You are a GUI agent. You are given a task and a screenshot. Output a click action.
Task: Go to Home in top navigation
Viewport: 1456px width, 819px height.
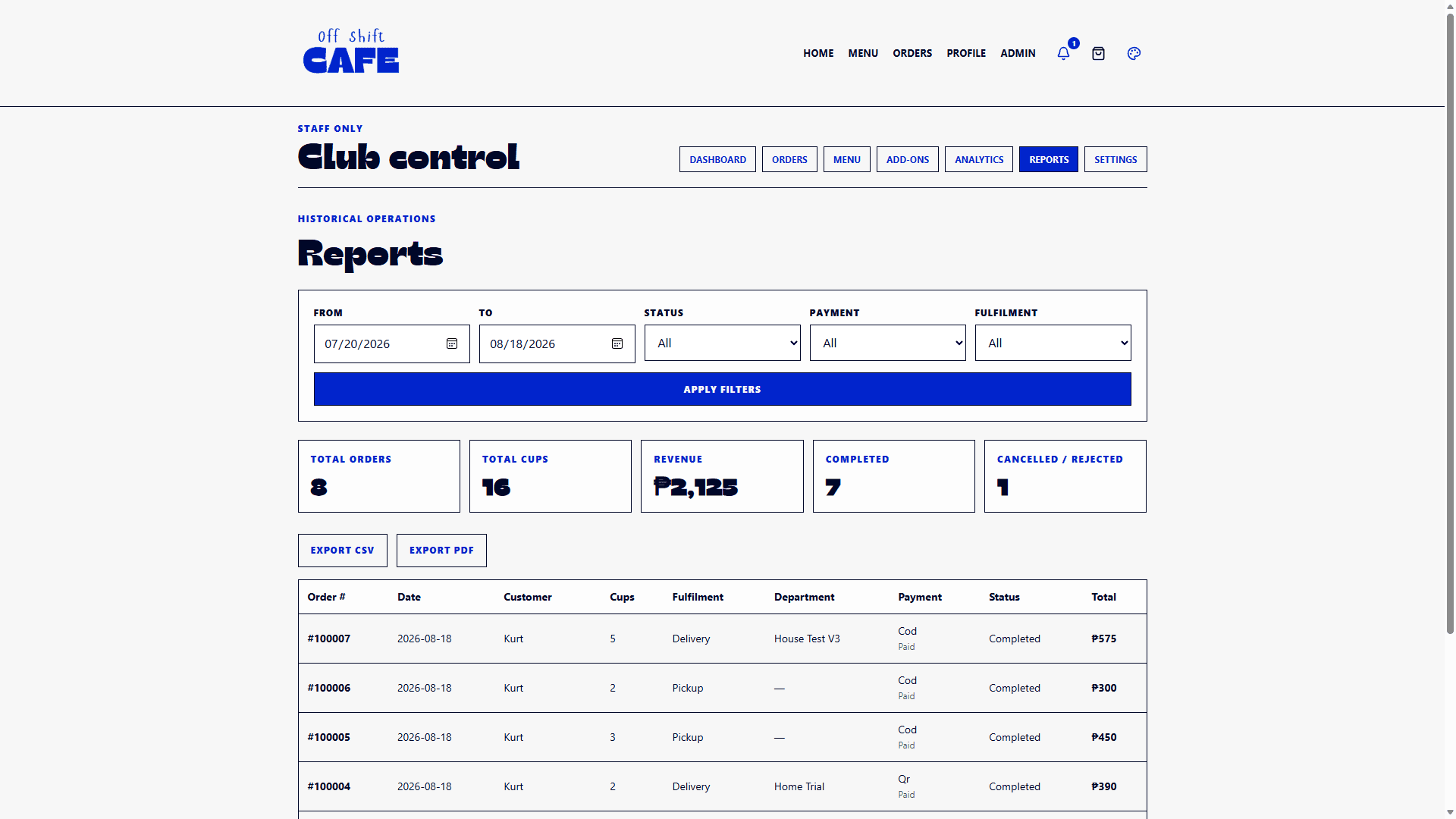(818, 53)
